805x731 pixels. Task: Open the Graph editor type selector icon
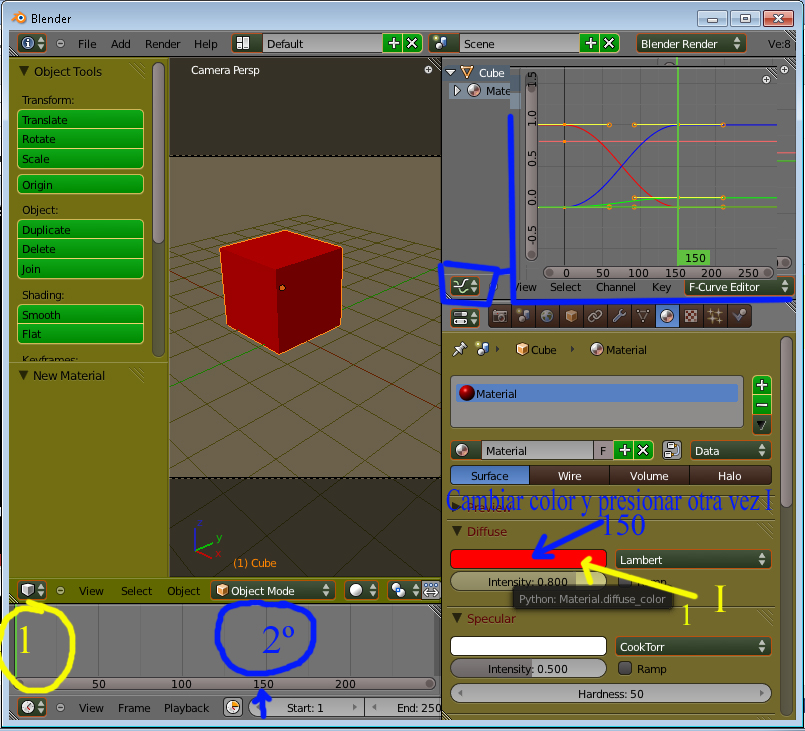[465, 286]
